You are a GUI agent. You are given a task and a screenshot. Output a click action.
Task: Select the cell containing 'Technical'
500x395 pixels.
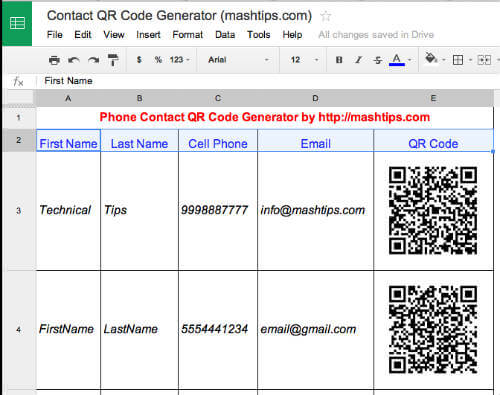[68, 211]
